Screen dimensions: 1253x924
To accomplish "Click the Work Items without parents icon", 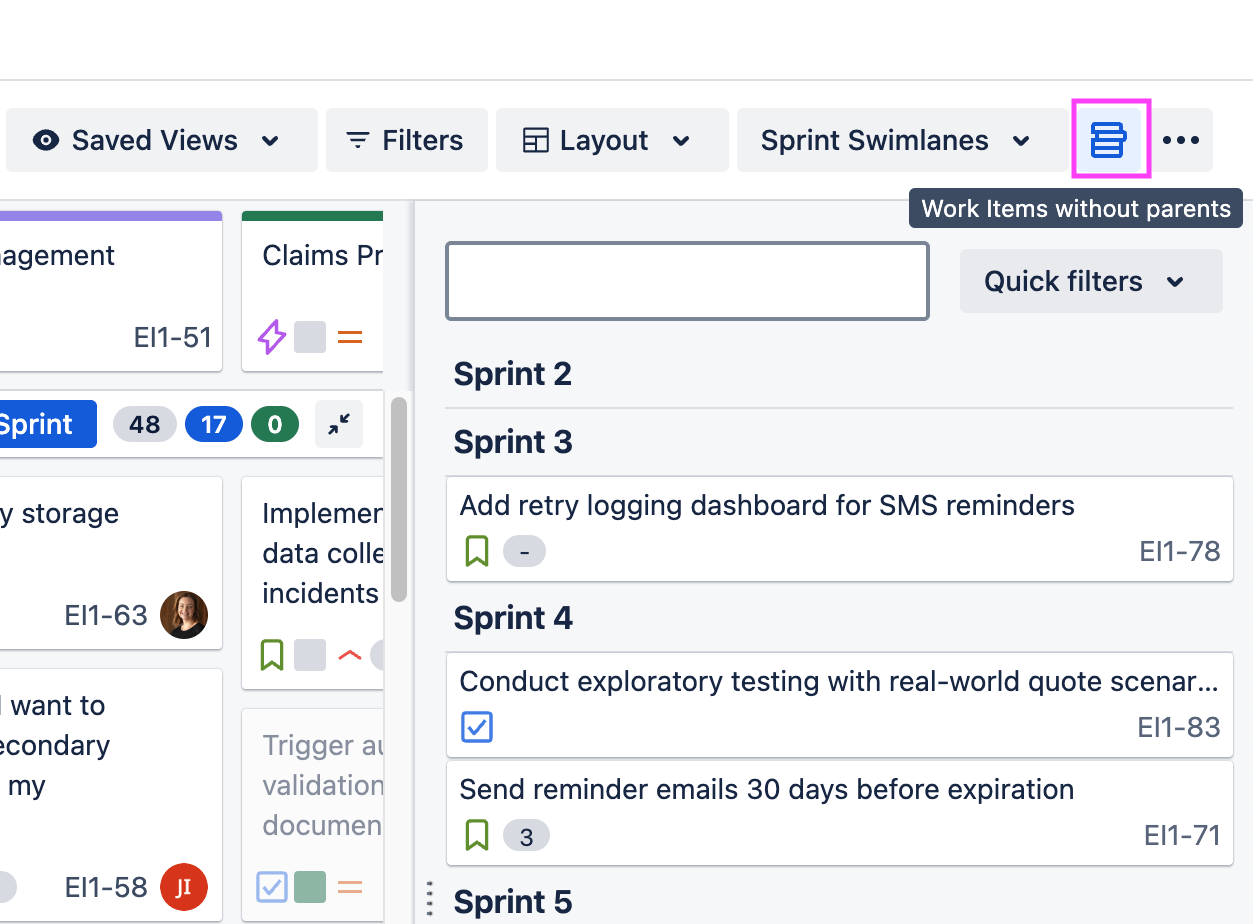I will [1108, 140].
